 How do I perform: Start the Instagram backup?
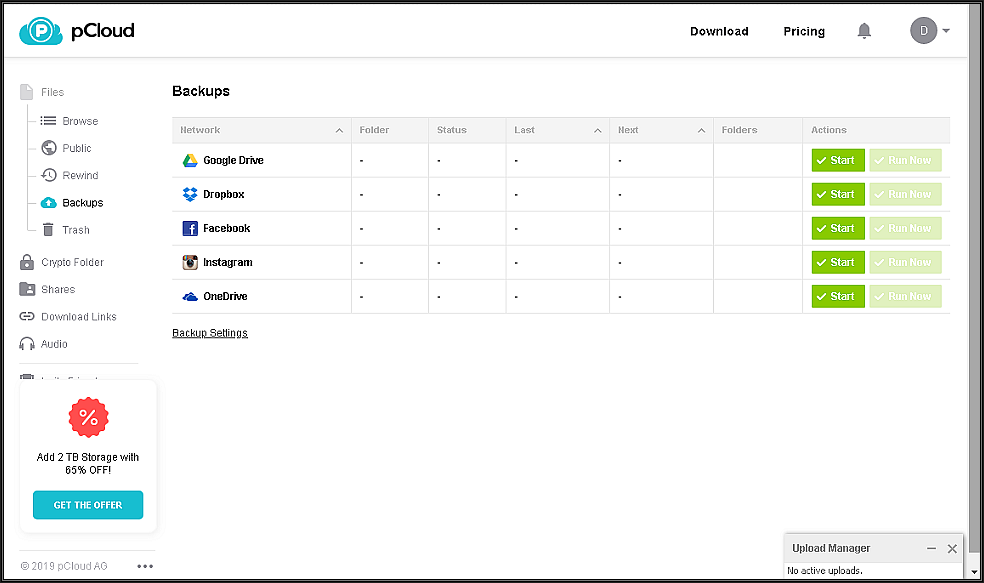(838, 262)
